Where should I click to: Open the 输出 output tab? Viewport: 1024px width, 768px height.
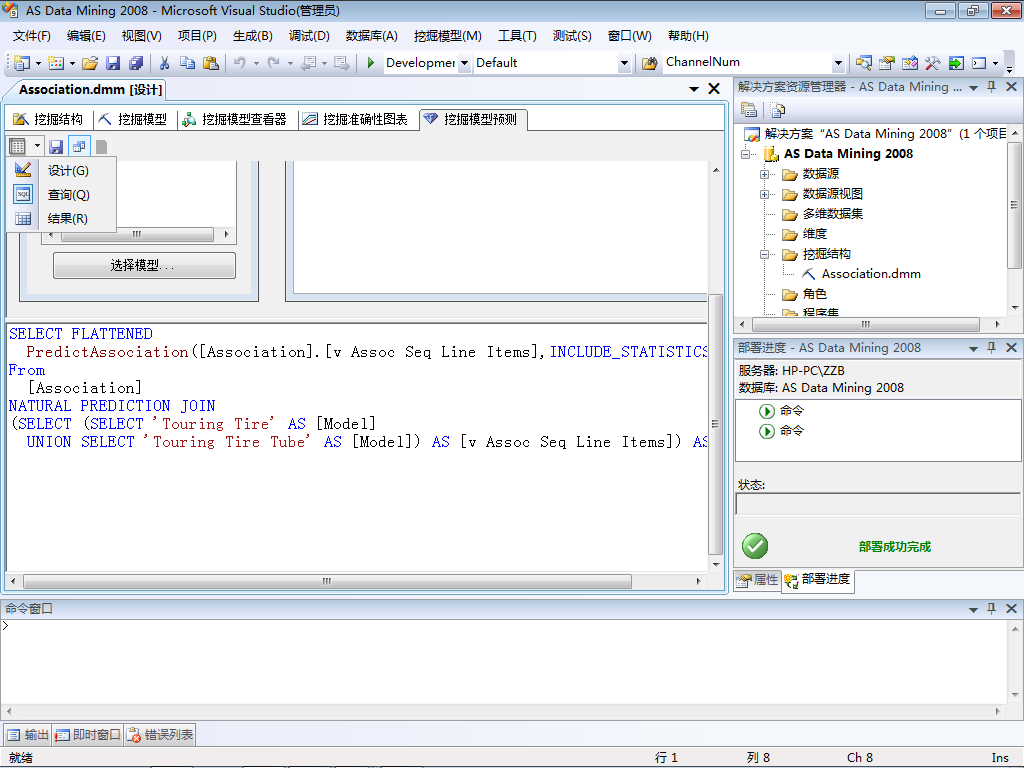coord(27,735)
